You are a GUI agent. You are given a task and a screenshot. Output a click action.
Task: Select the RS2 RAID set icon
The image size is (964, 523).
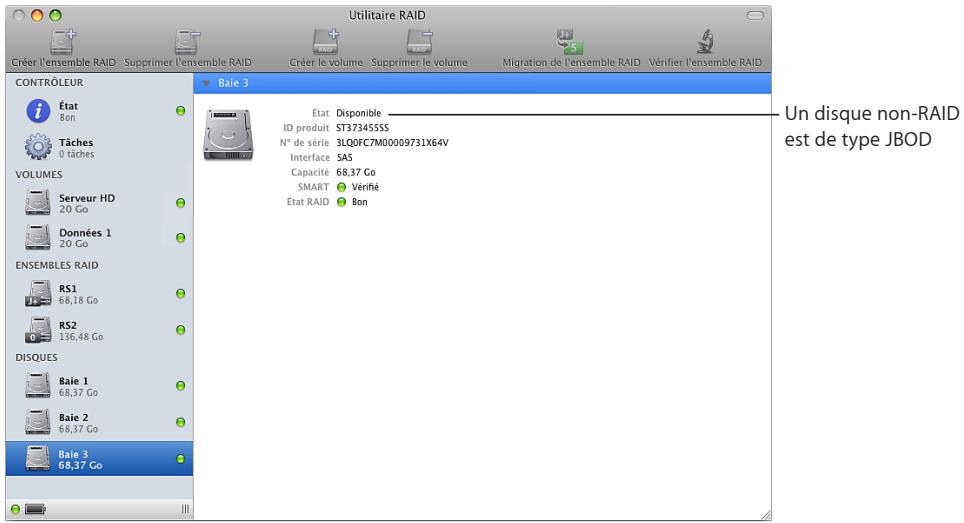click(x=38, y=330)
